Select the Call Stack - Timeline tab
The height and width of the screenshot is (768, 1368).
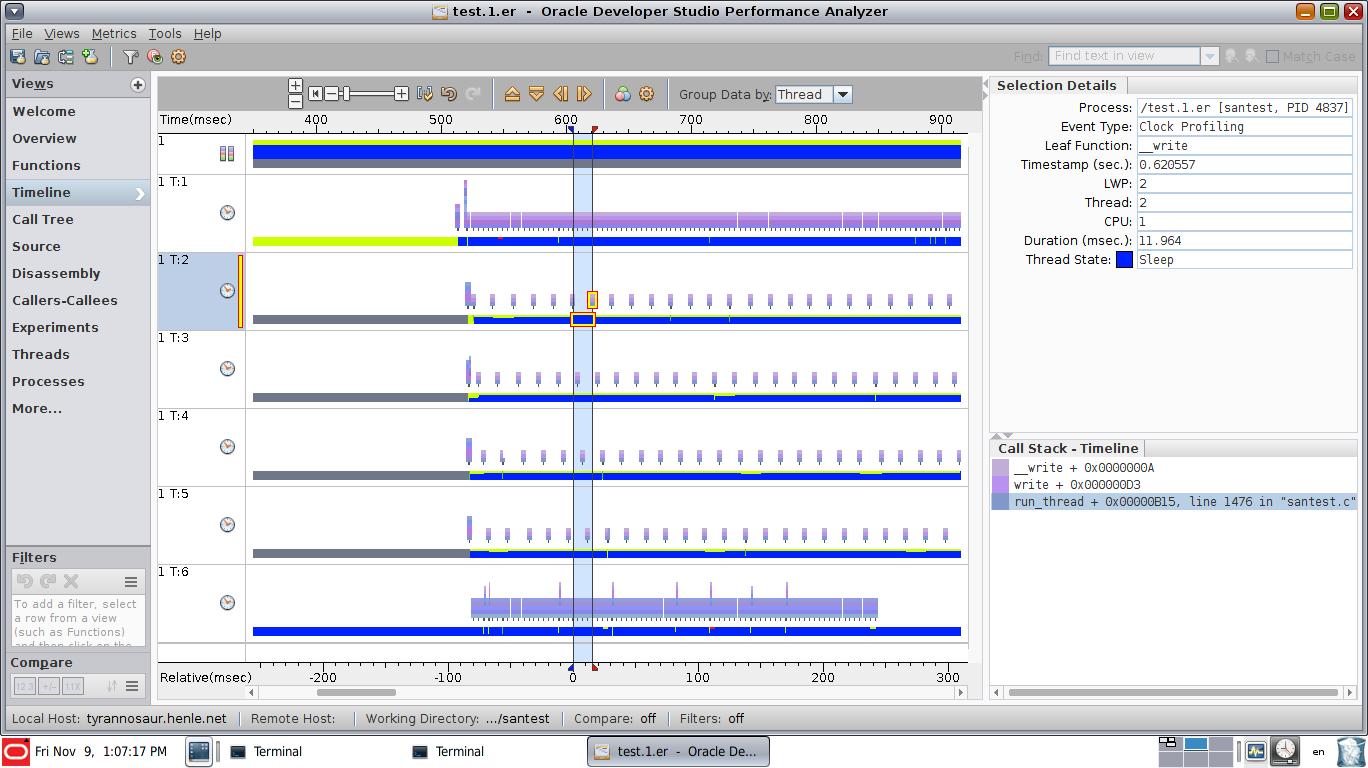(1067, 448)
